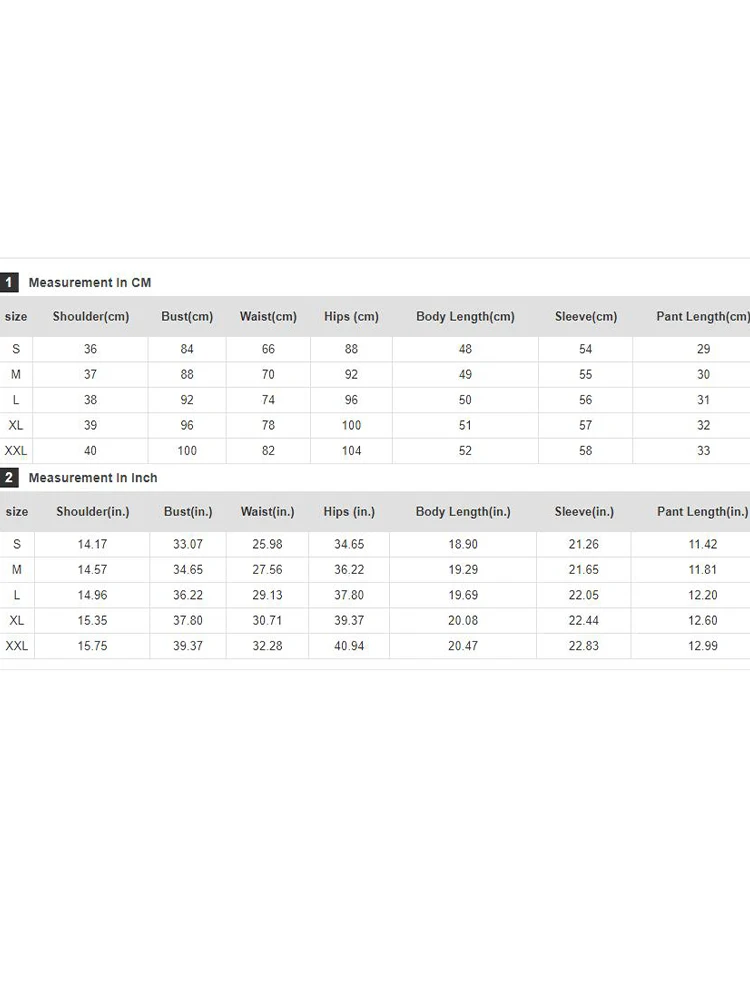Viewport: 750px width, 1000px height.
Task: Select the S row label in Inch table
Action: click(16, 544)
